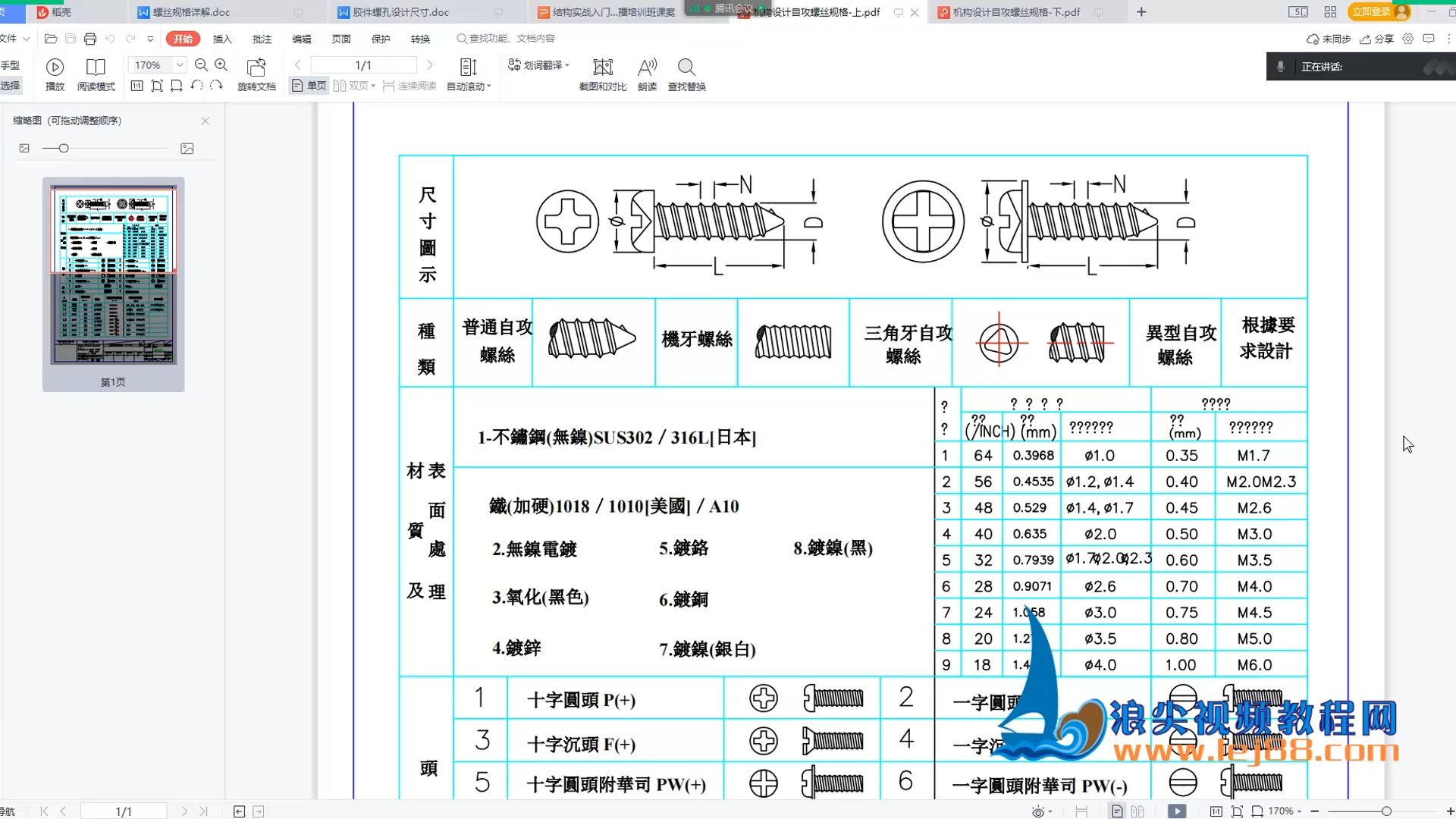Switch to 胶件螺孔设计尺寸.doc tab
The height and width of the screenshot is (819, 1456).
pos(401,12)
